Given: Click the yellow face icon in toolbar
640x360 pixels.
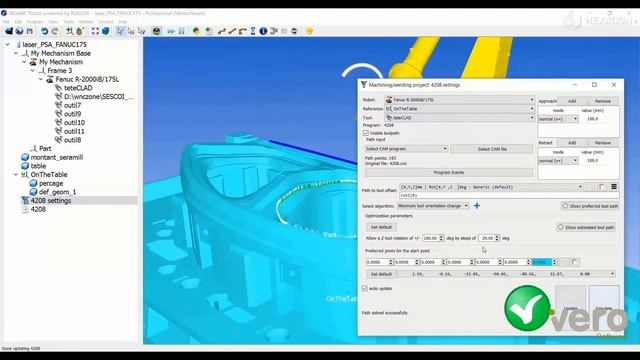Looking at the screenshot, I should tap(309, 31).
